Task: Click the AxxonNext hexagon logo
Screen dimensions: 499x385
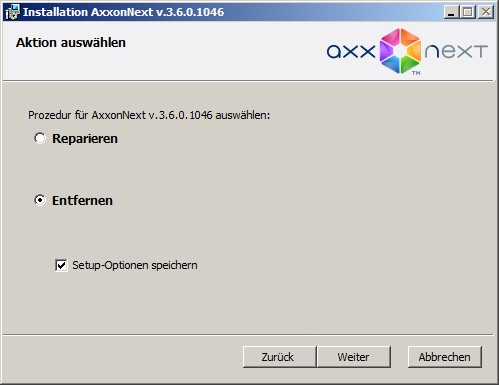Action: pyautogui.click(x=400, y=51)
